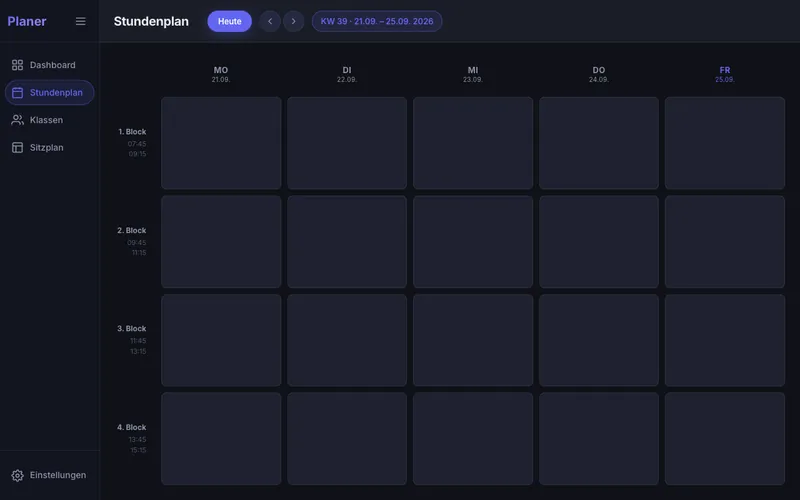
Task: Open Einstellungen at the sidebar bottom
Action: pyautogui.click(x=49, y=476)
